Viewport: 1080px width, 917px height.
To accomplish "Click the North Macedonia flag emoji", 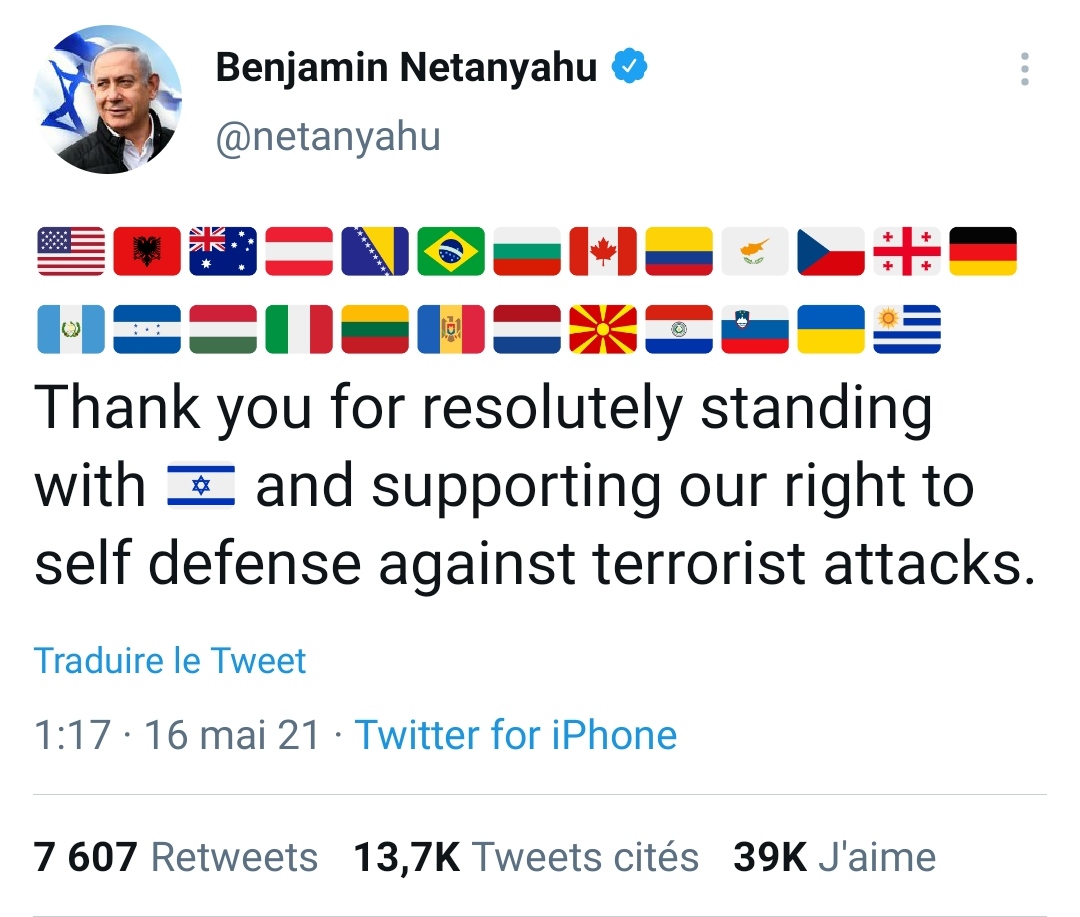I will point(603,329).
